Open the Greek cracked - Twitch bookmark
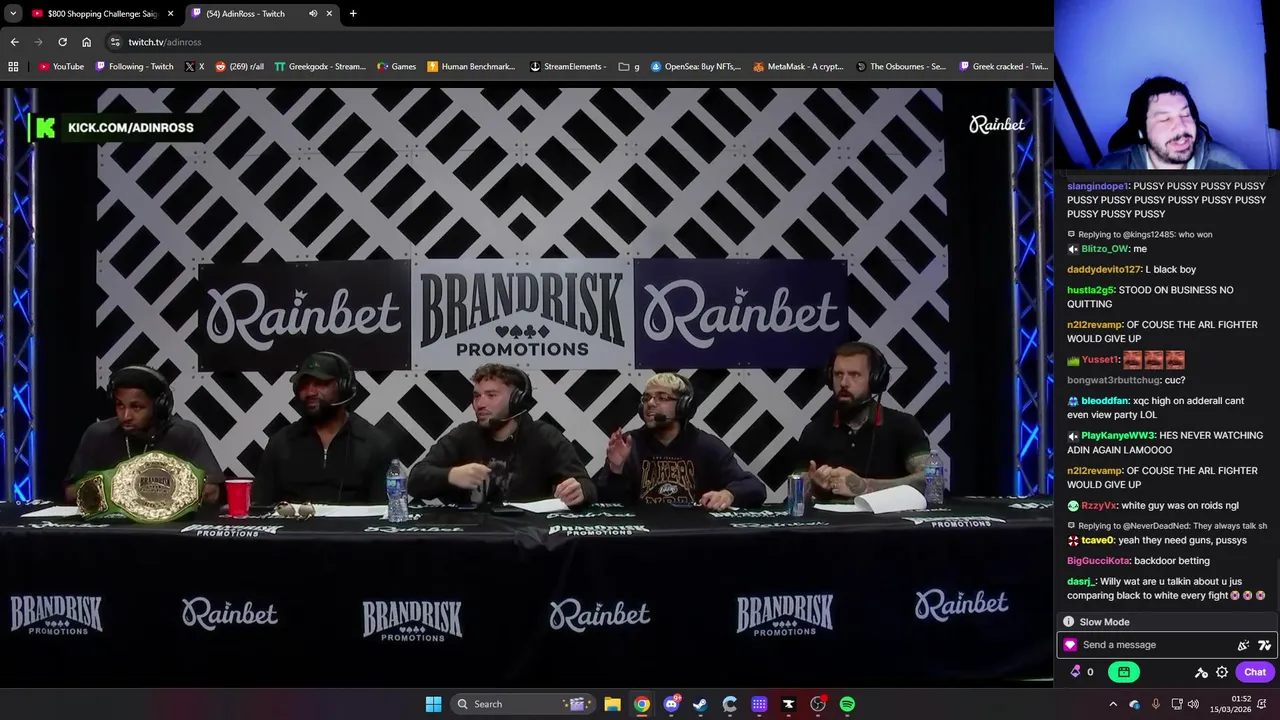The width and height of the screenshot is (1280, 720). [x=1004, y=66]
